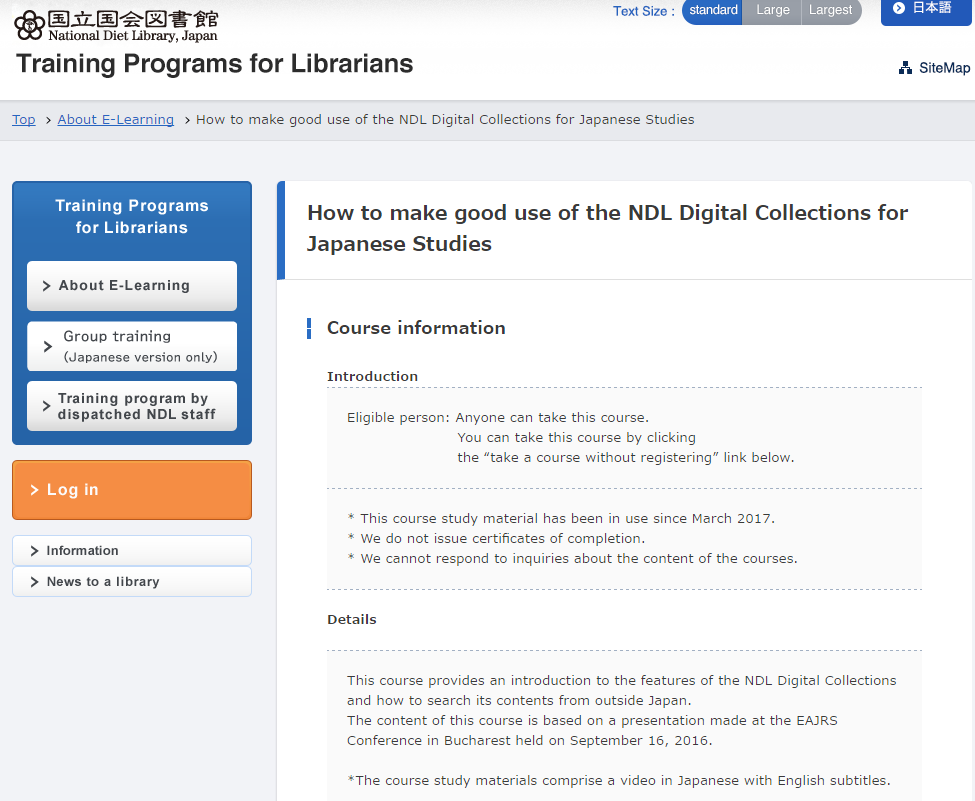
Task: Click the line about video with English subtitles
Action: pos(619,780)
